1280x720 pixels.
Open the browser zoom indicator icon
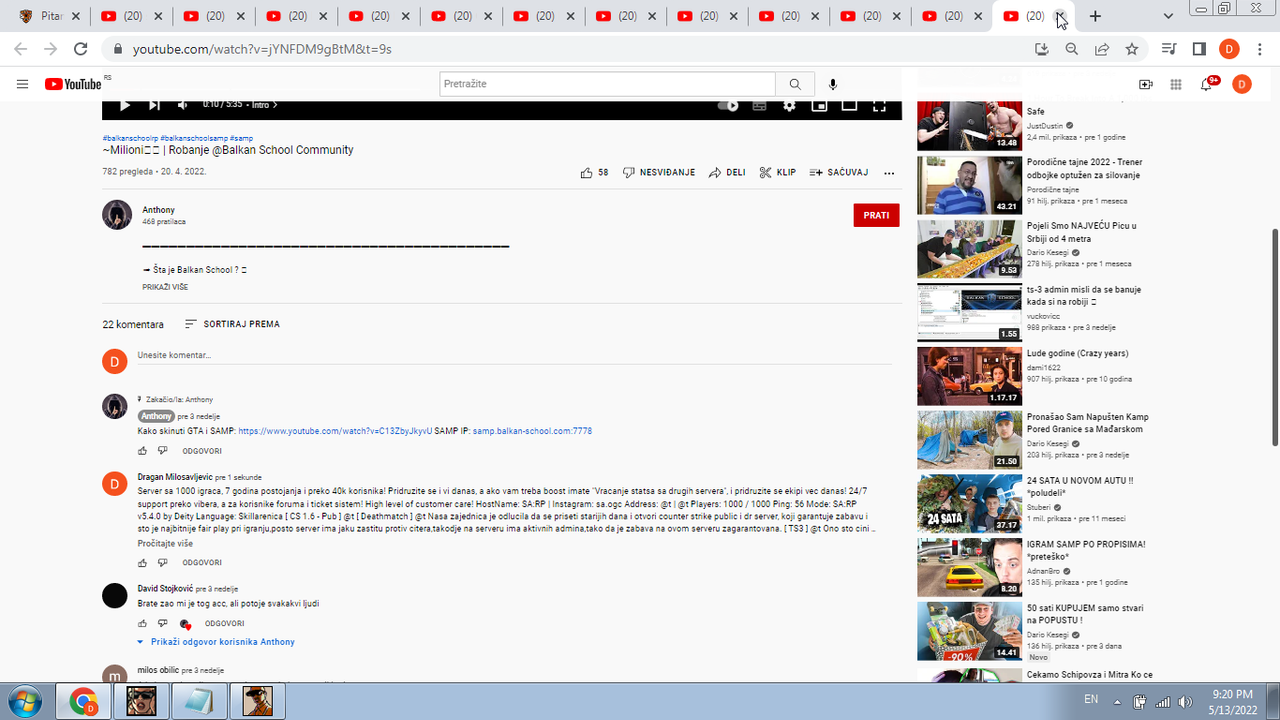(1072, 49)
